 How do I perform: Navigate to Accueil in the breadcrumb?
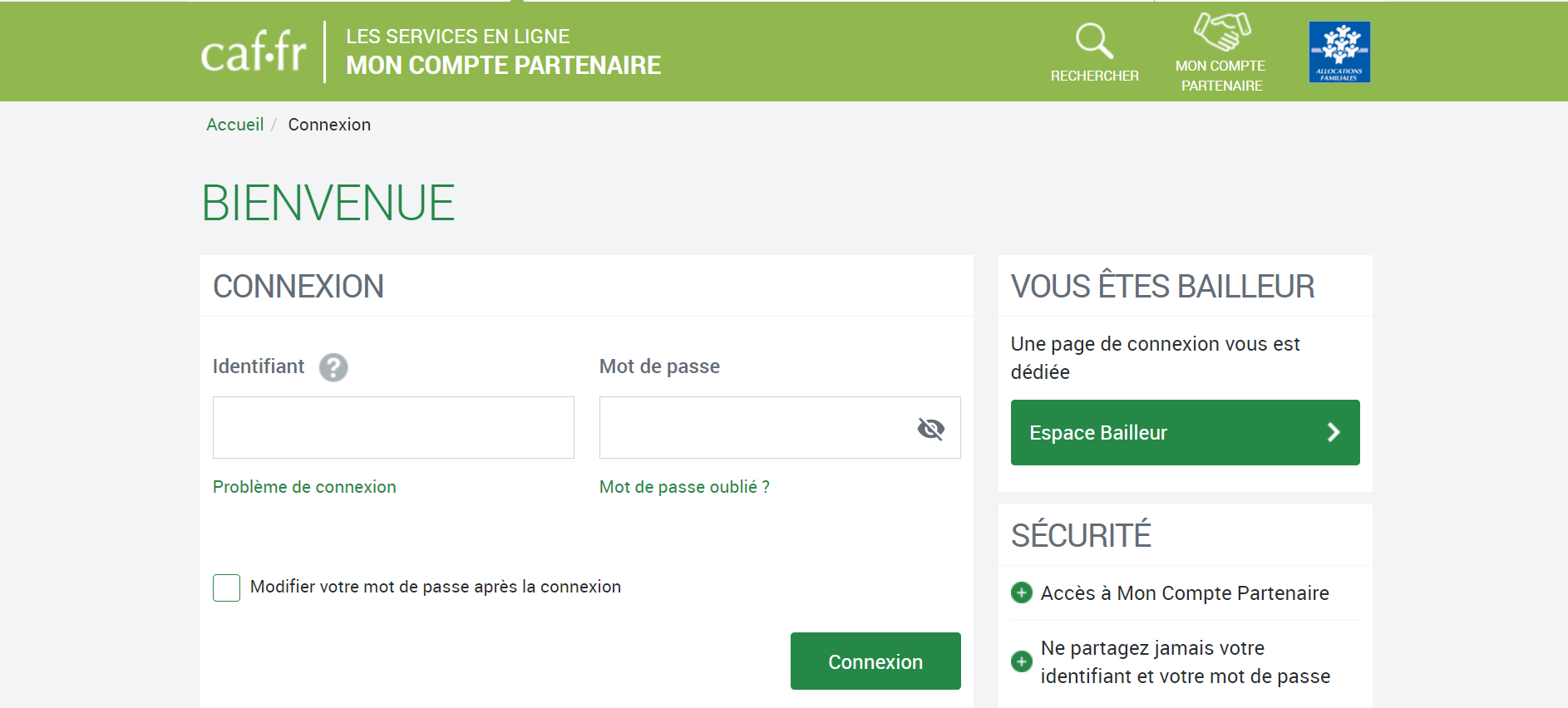pyautogui.click(x=234, y=124)
